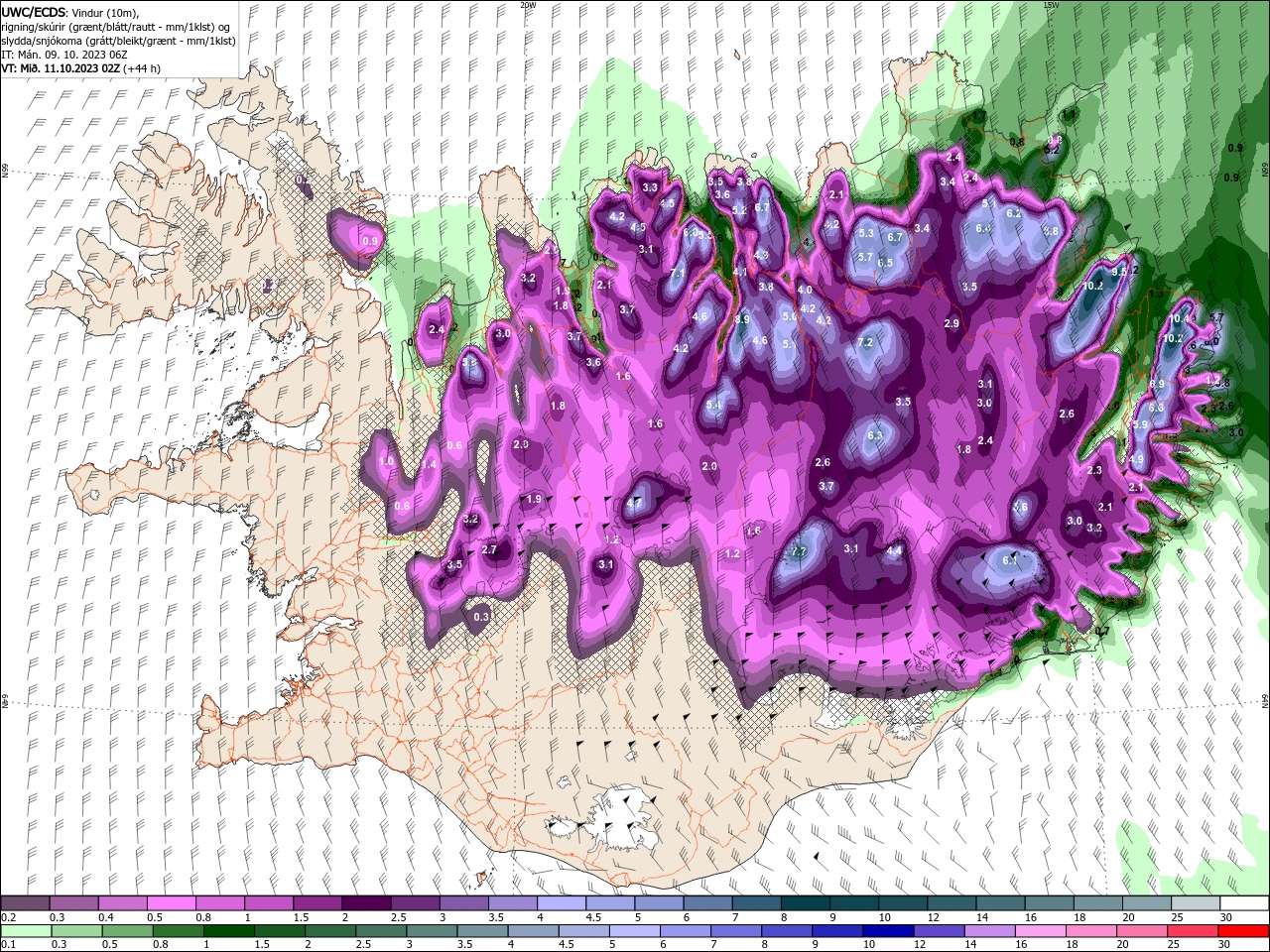Pick the red 30 swatch on the rain scale
1270x952 pixels.
coord(1244,931)
